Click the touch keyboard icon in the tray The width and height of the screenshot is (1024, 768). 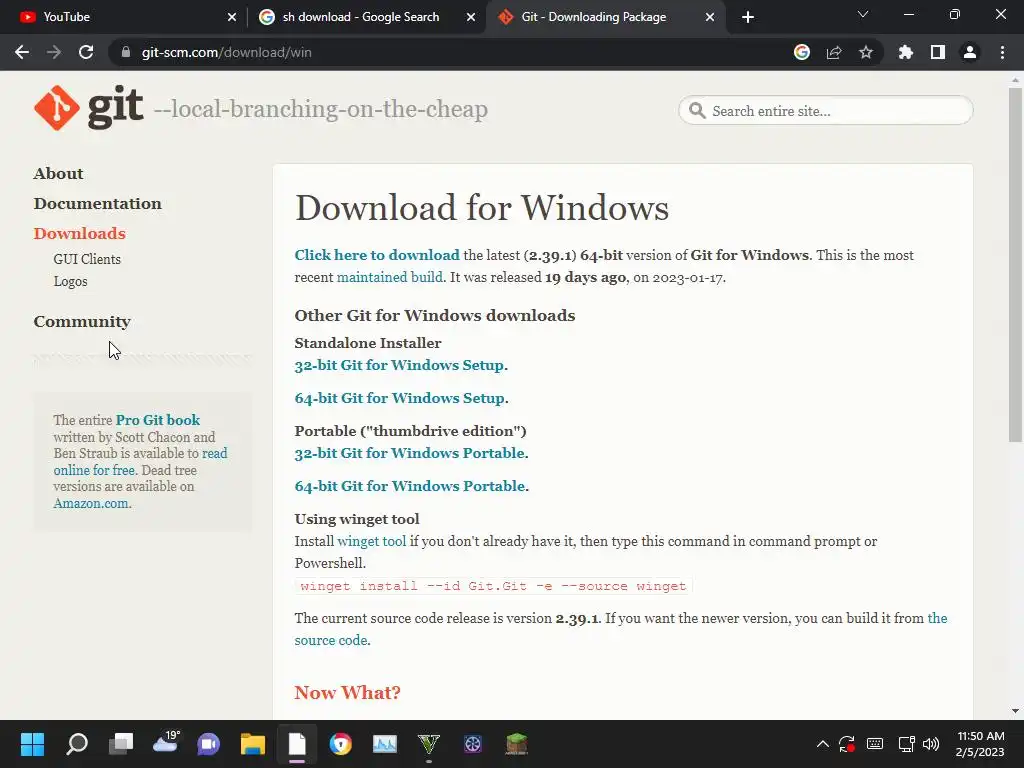pos(875,744)
